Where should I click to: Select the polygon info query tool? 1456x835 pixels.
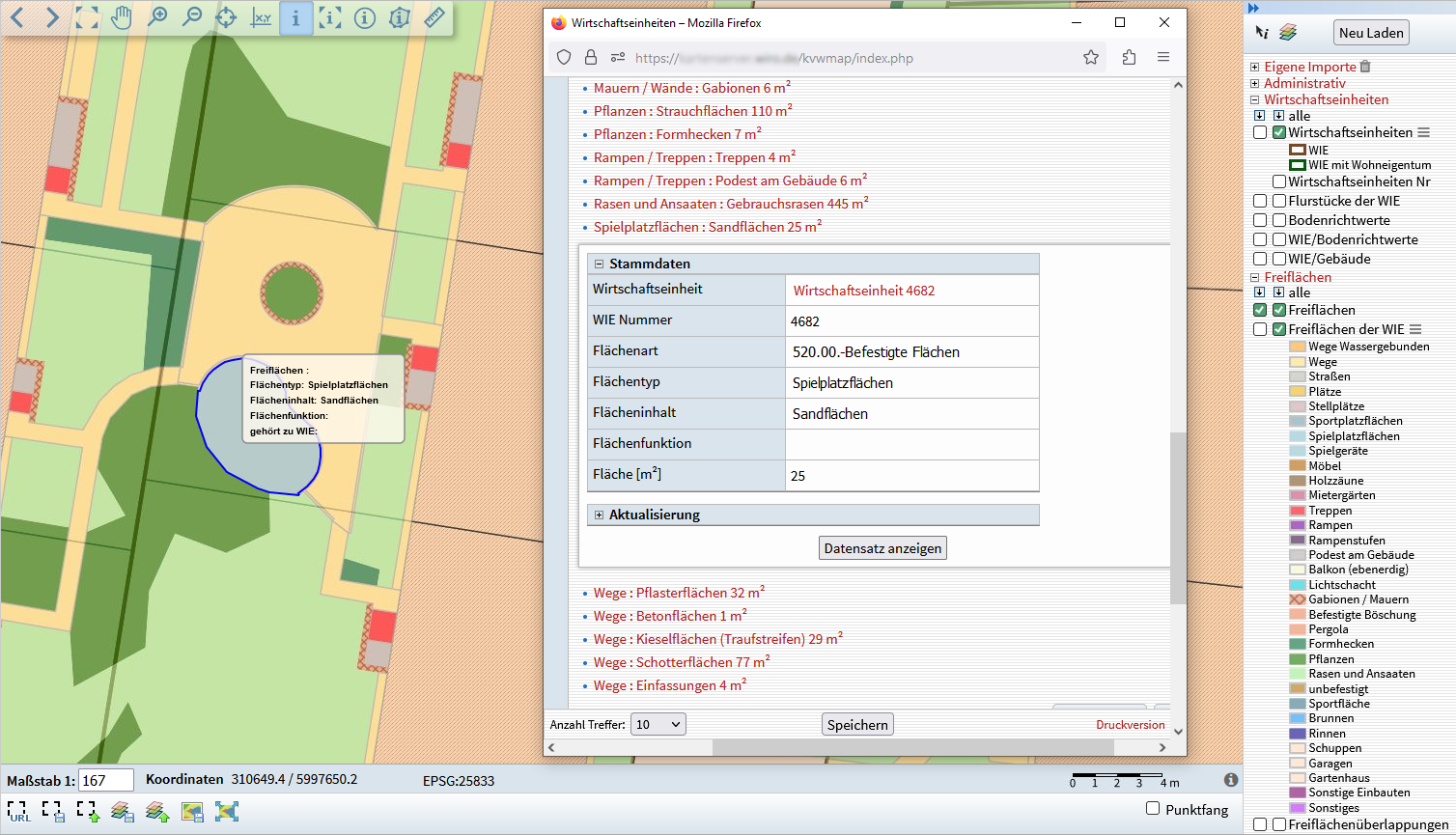(x=400, y=17)
